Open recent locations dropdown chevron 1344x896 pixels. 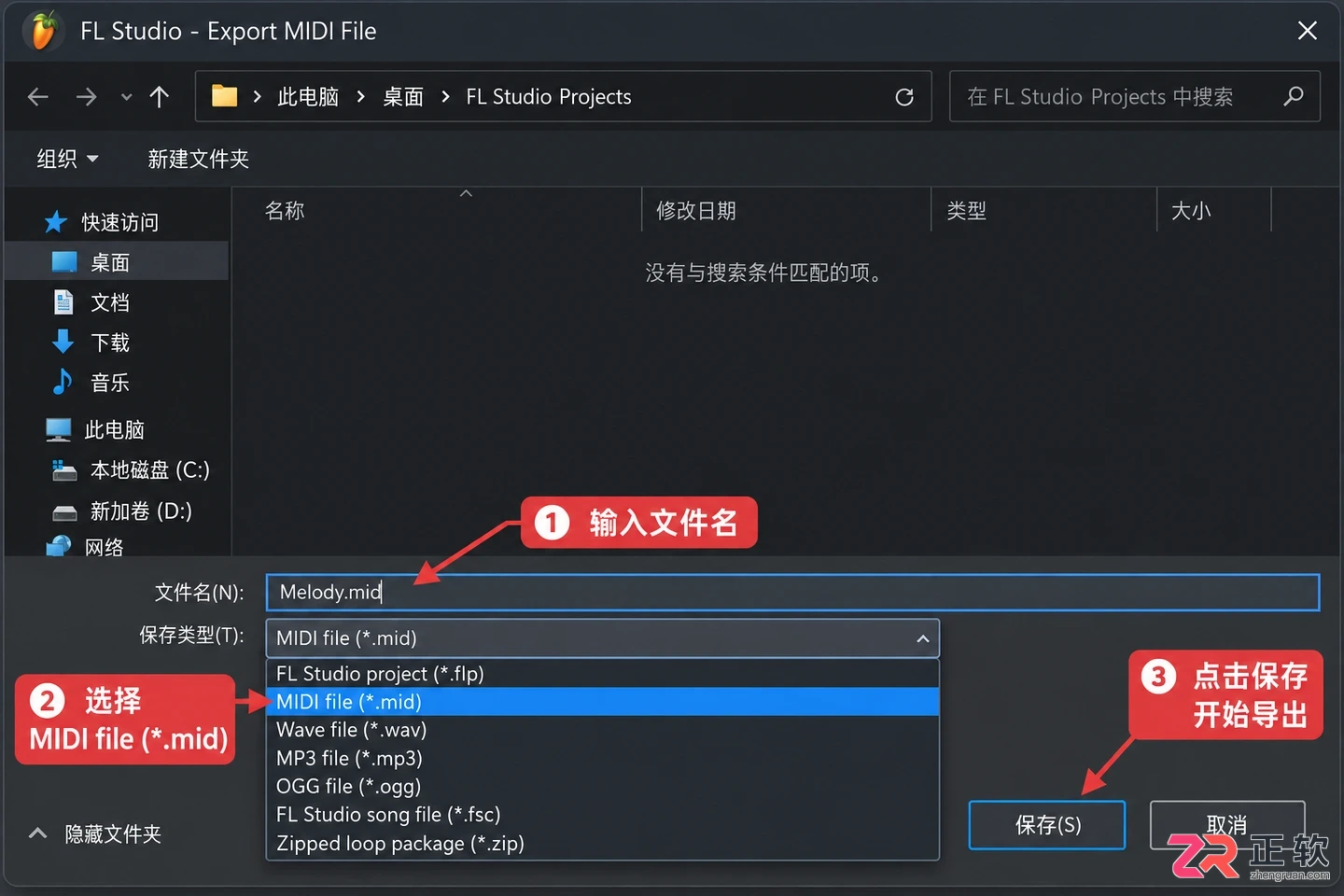[126, 97]
